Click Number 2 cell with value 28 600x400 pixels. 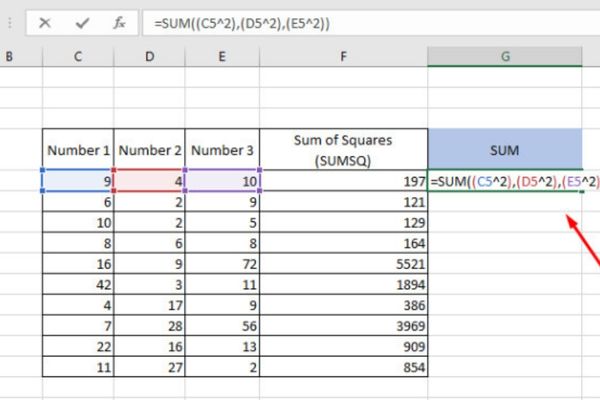click(x=149, y=326)
